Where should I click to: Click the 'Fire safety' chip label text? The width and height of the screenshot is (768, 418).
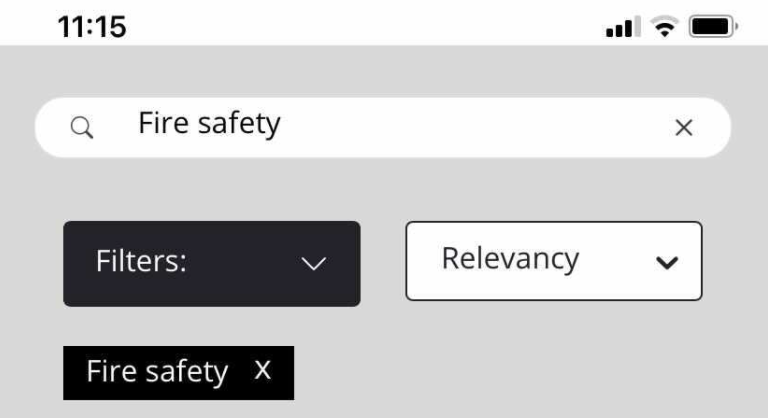[157, 372]
